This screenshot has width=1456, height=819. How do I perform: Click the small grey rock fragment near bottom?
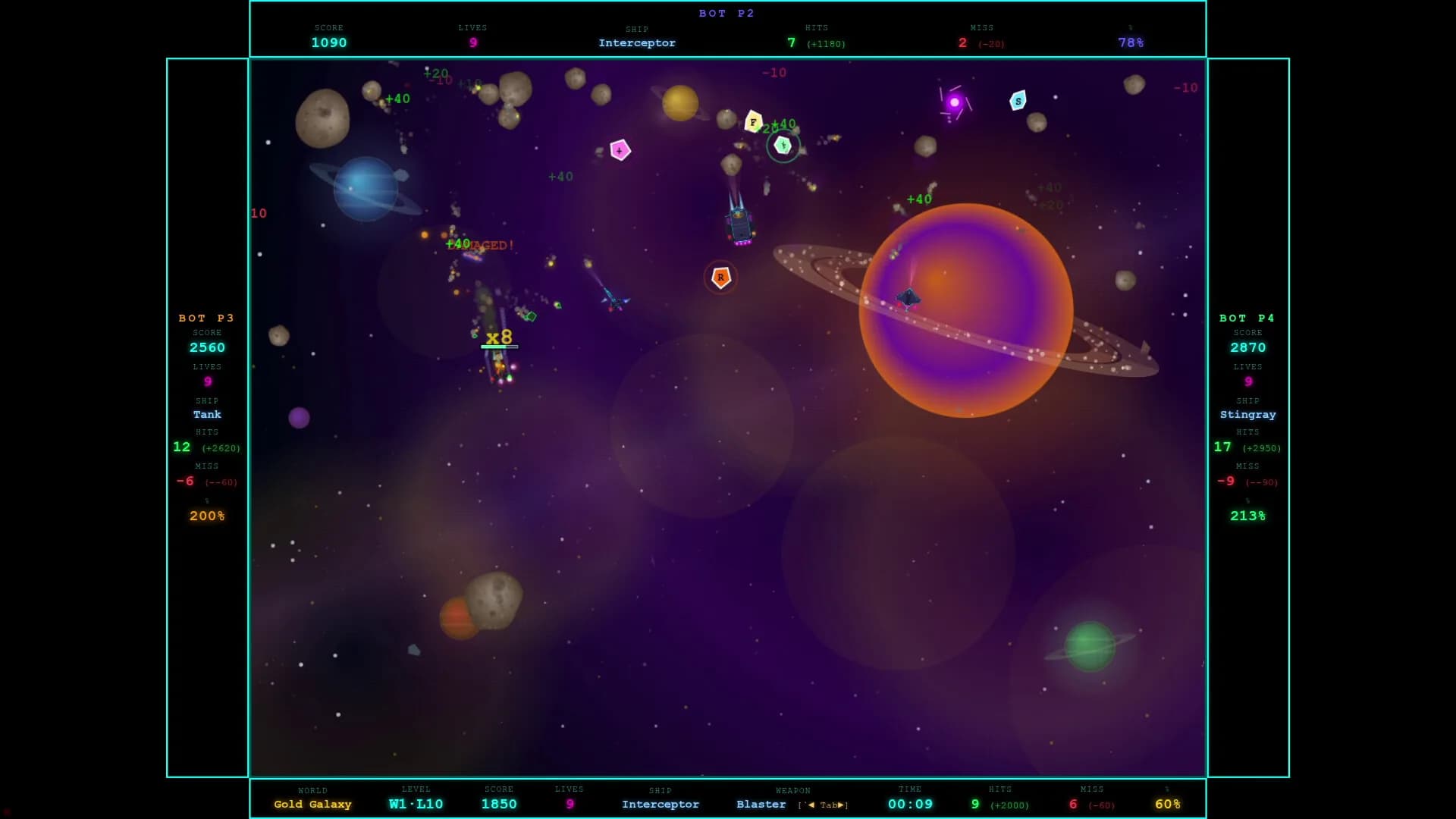point(414,650)
